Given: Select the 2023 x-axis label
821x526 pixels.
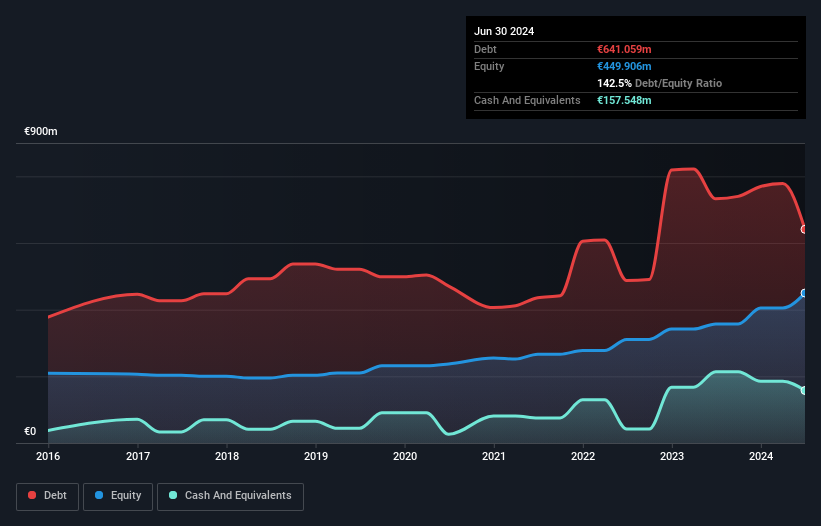Looking at the screenshot, I should (672, 456).
